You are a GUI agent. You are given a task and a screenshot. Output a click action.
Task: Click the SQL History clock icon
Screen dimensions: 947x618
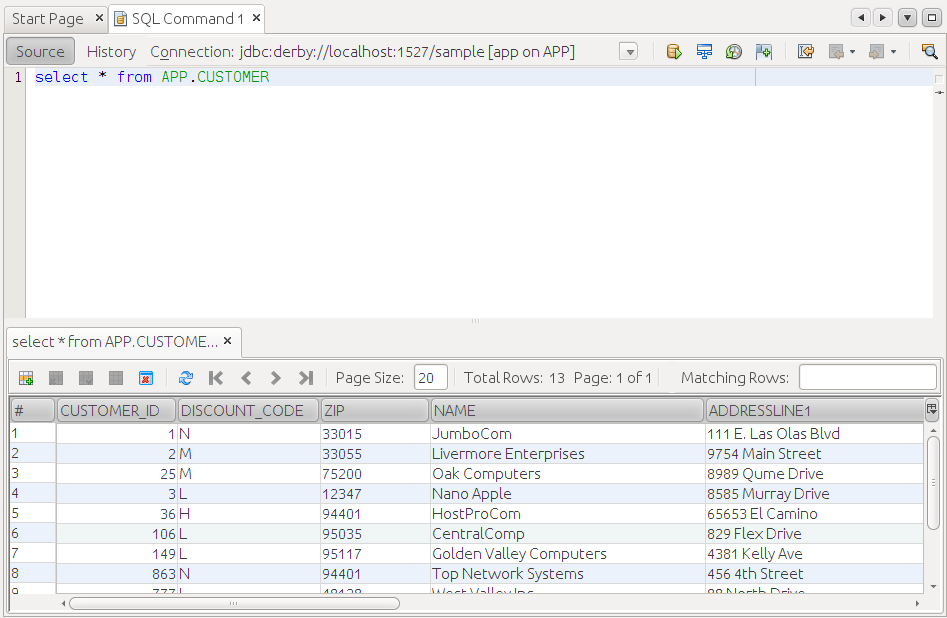coord(734,52)
